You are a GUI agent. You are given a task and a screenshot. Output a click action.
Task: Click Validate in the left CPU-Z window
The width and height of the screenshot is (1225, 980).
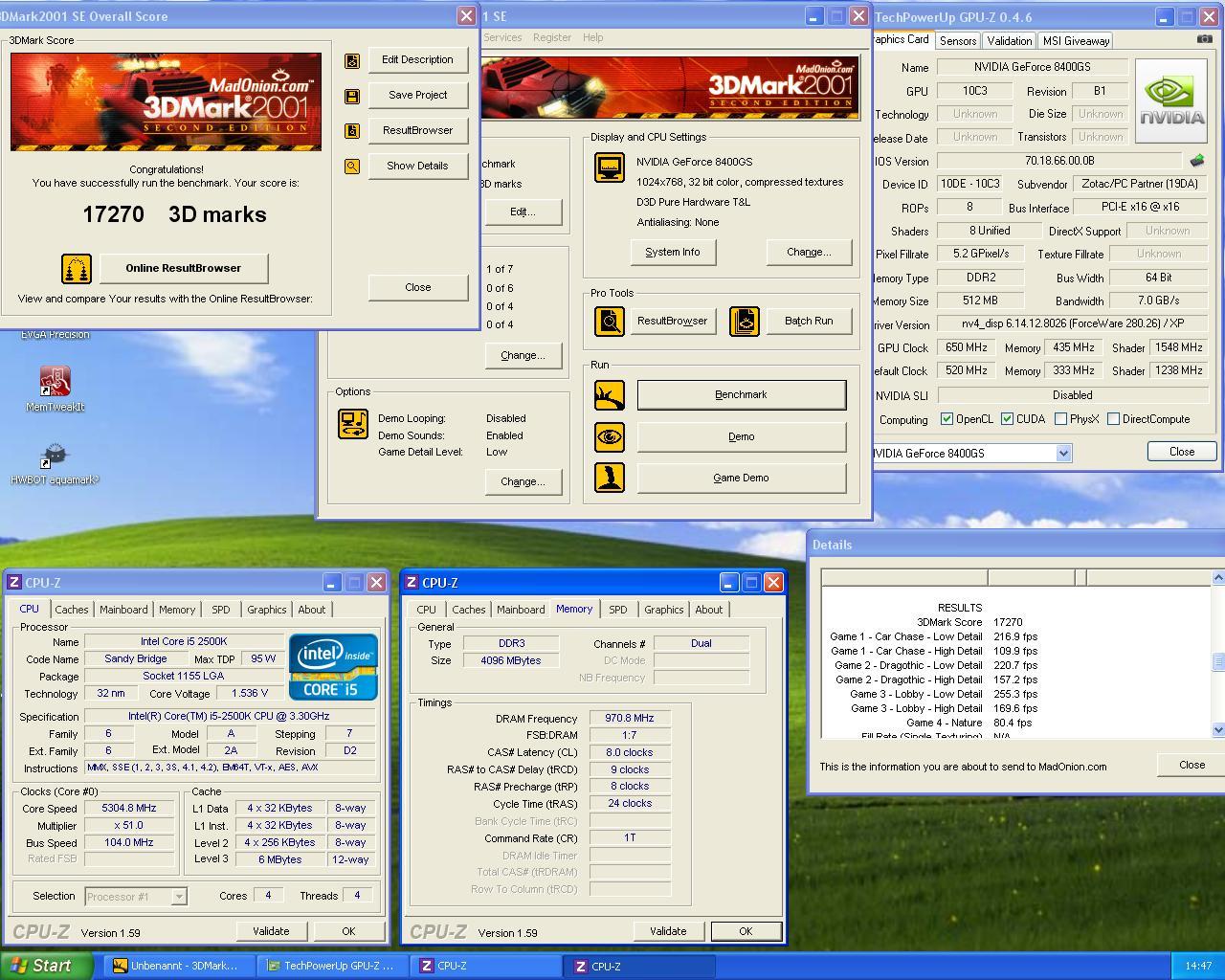click(271, 931)
